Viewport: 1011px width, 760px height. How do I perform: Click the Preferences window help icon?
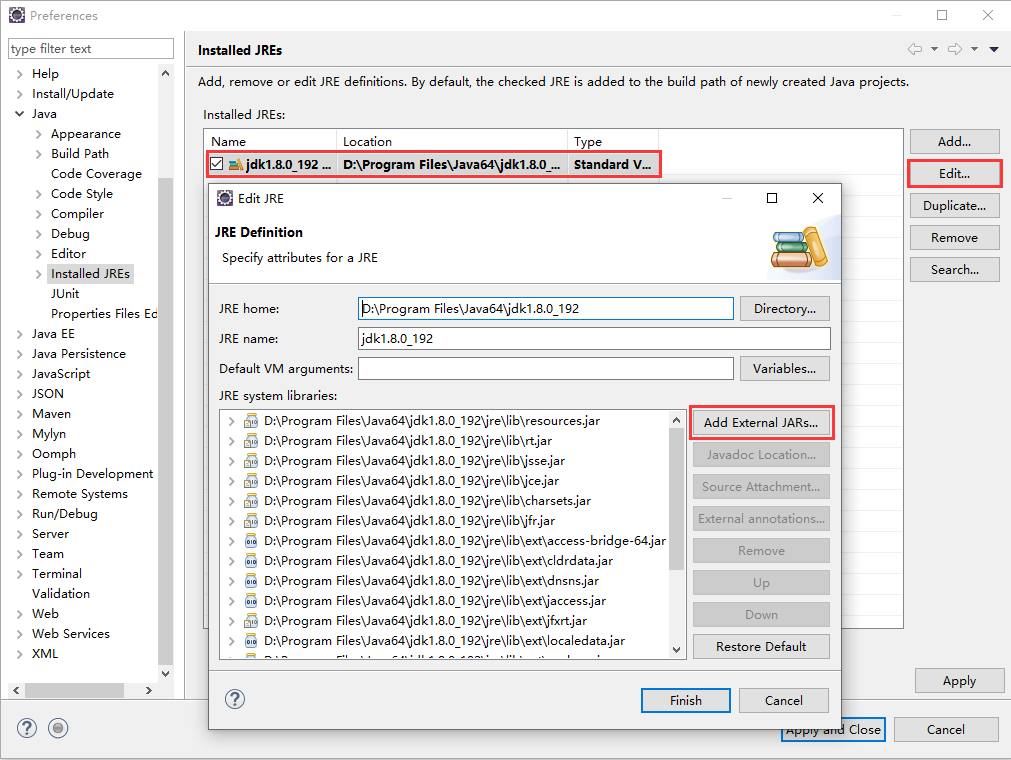tap(27, 728)
